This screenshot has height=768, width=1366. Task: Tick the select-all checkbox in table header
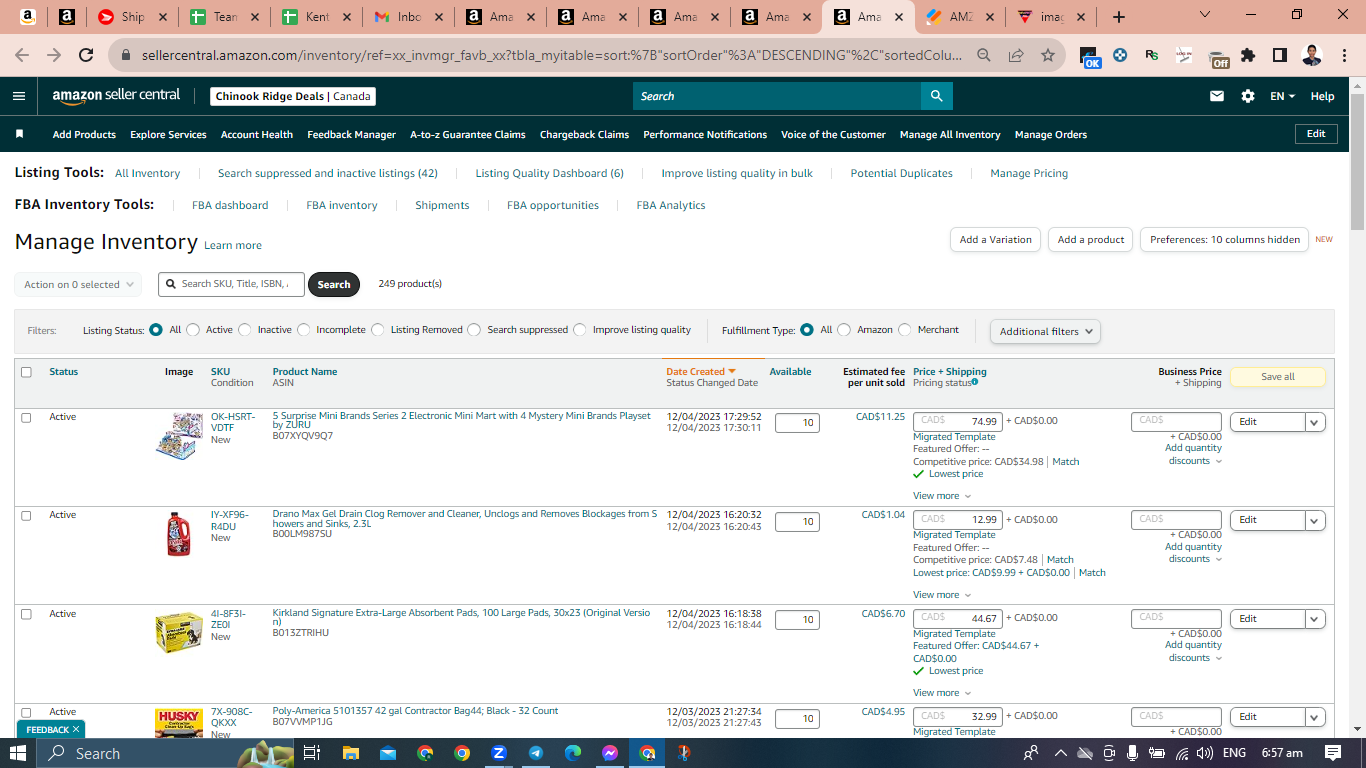coord(26,372)
